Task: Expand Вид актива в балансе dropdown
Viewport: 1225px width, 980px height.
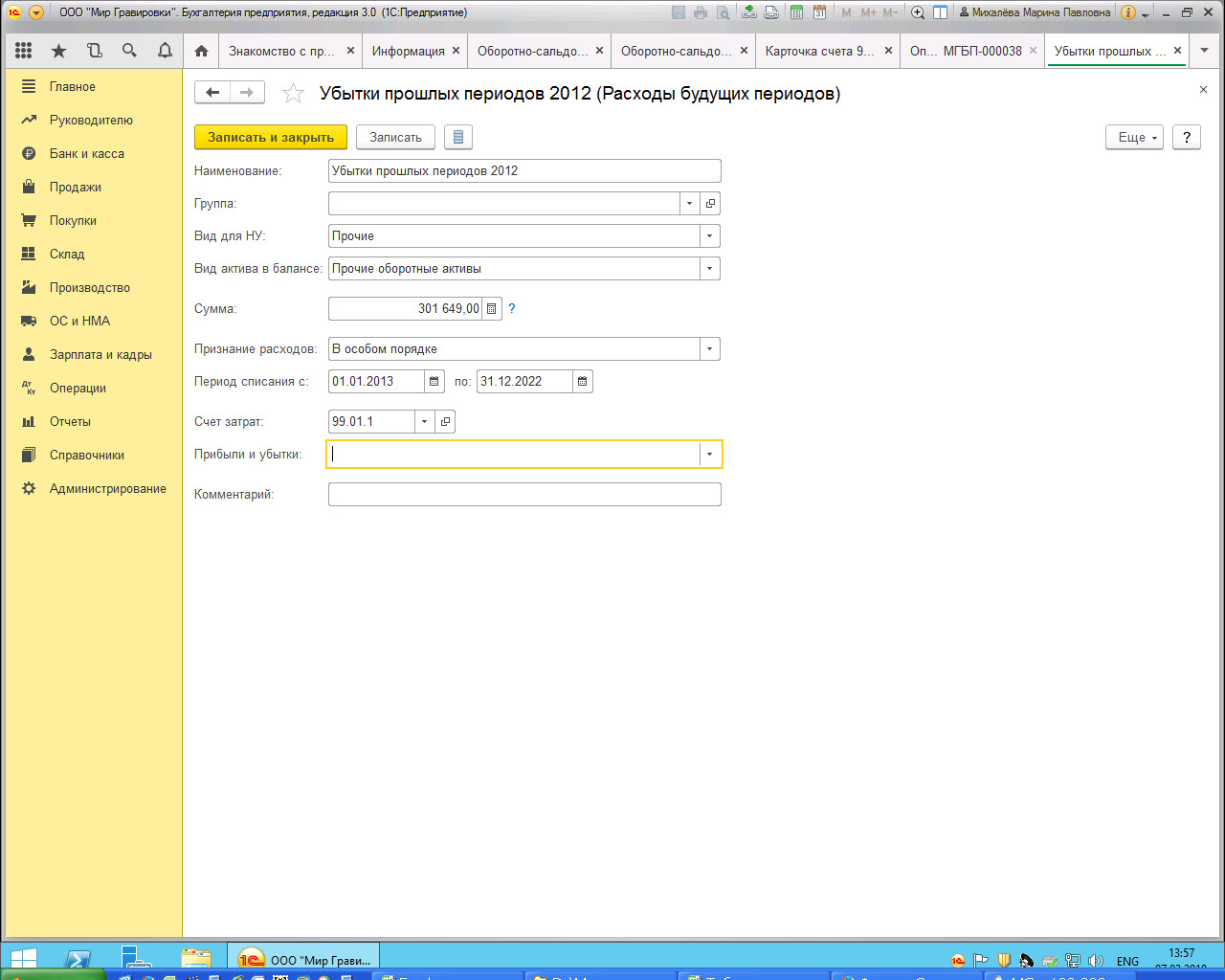Action: coord(709,269)
